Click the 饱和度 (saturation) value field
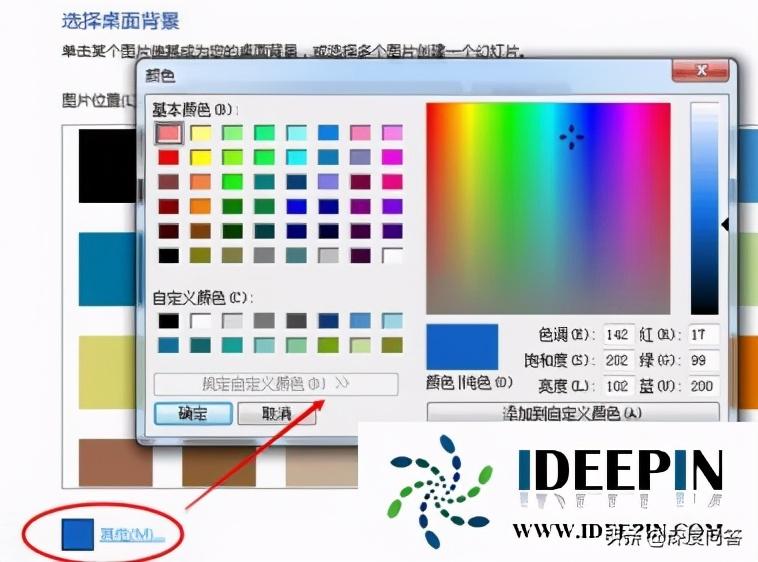758x562 pixels. pyautogui.click(x=616, y=360)
